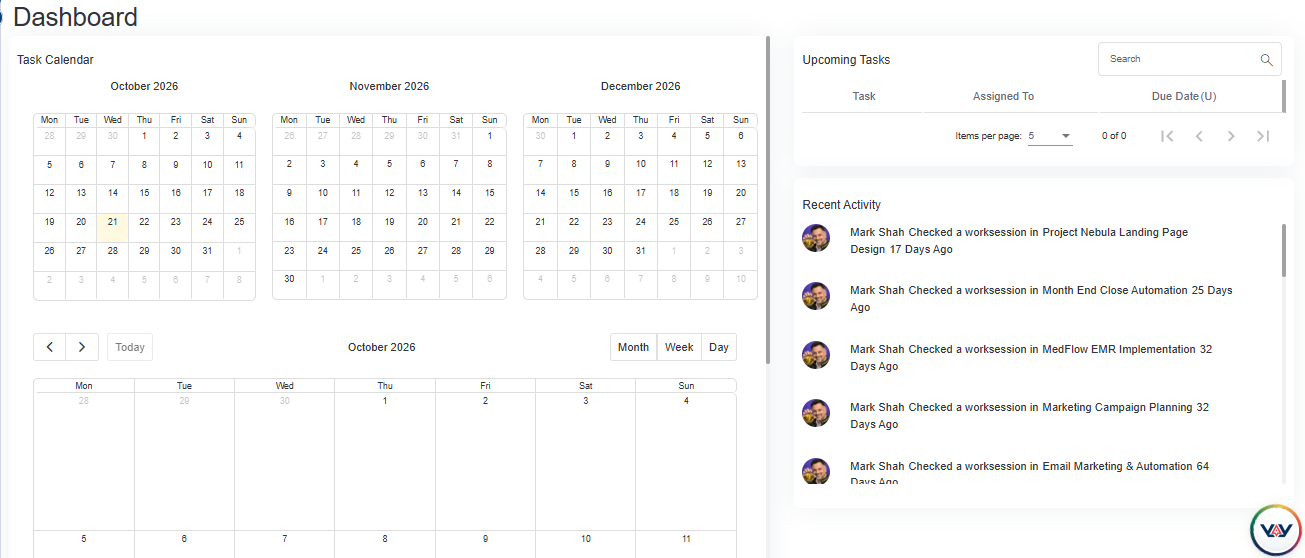This screenshot has height=558, width=1305.
Task: Navigate calendar to previous month
Action: 50,347
